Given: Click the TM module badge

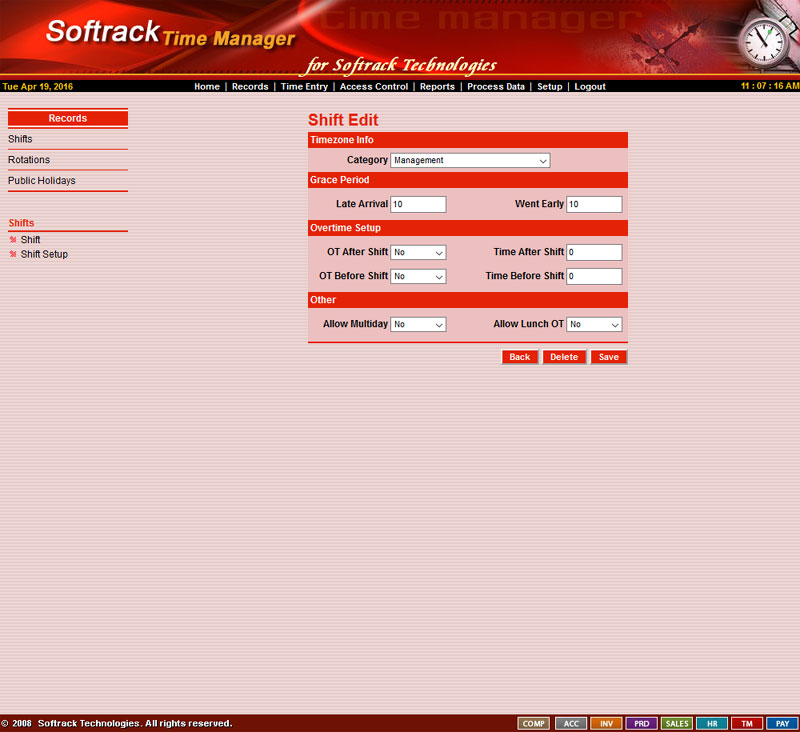Looking at the screenshot, I should (747, 723).
